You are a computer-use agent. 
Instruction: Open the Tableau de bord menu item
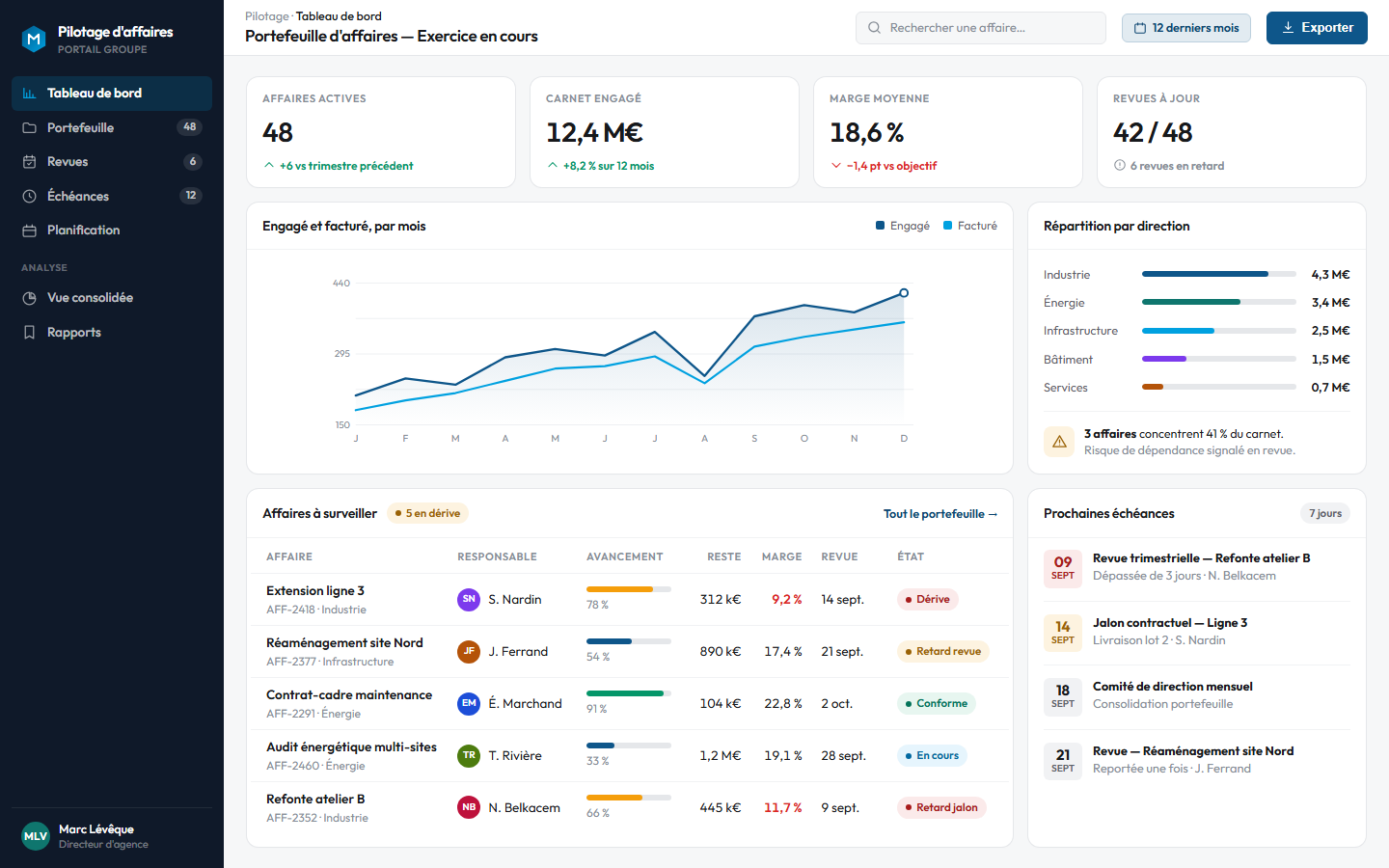click(112, 94)
